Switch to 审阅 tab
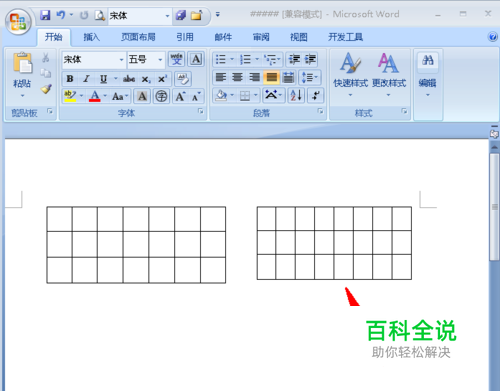Screen dimensions: 500x391 tap(261, 37)
